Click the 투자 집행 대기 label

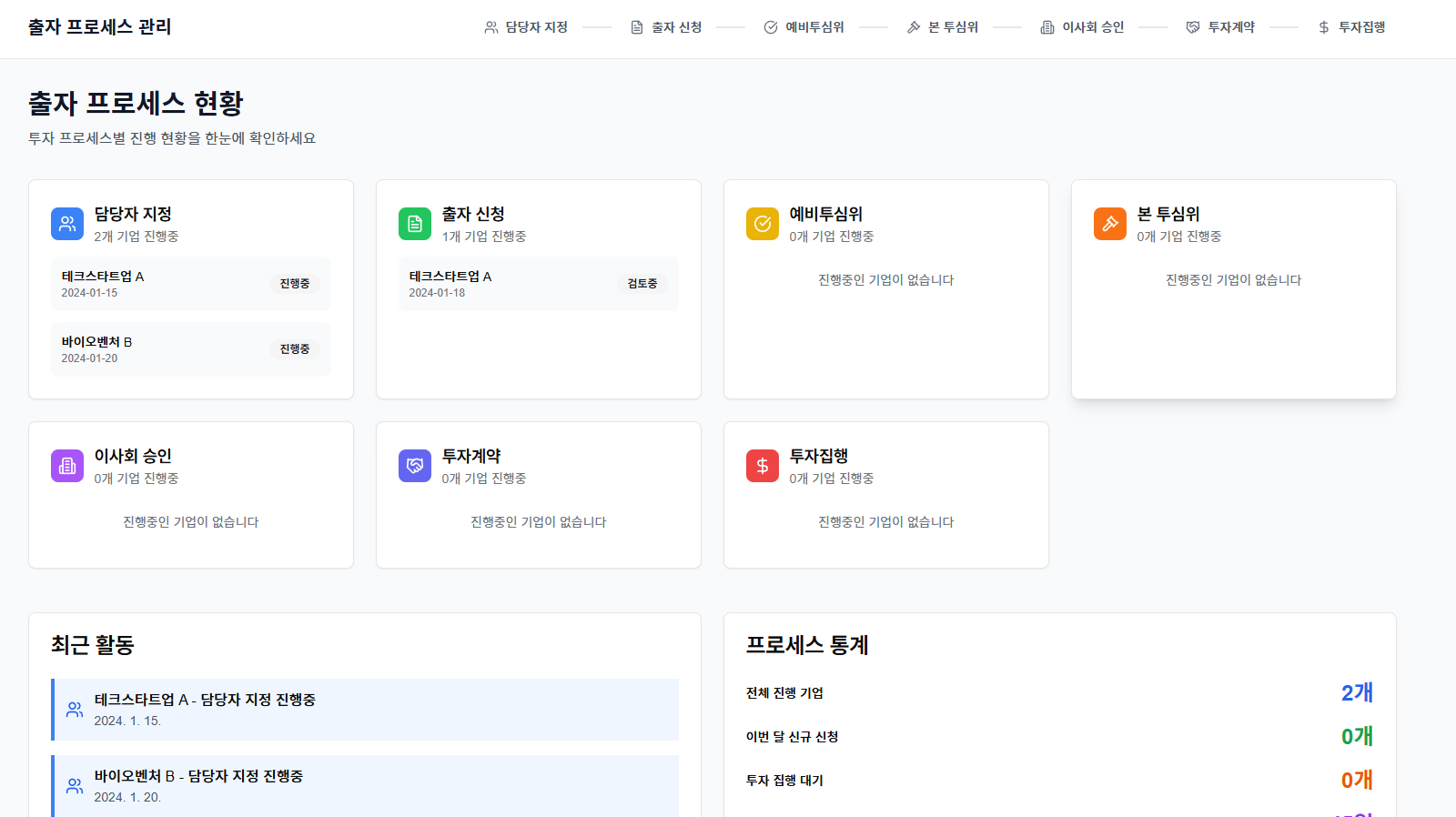784,781
